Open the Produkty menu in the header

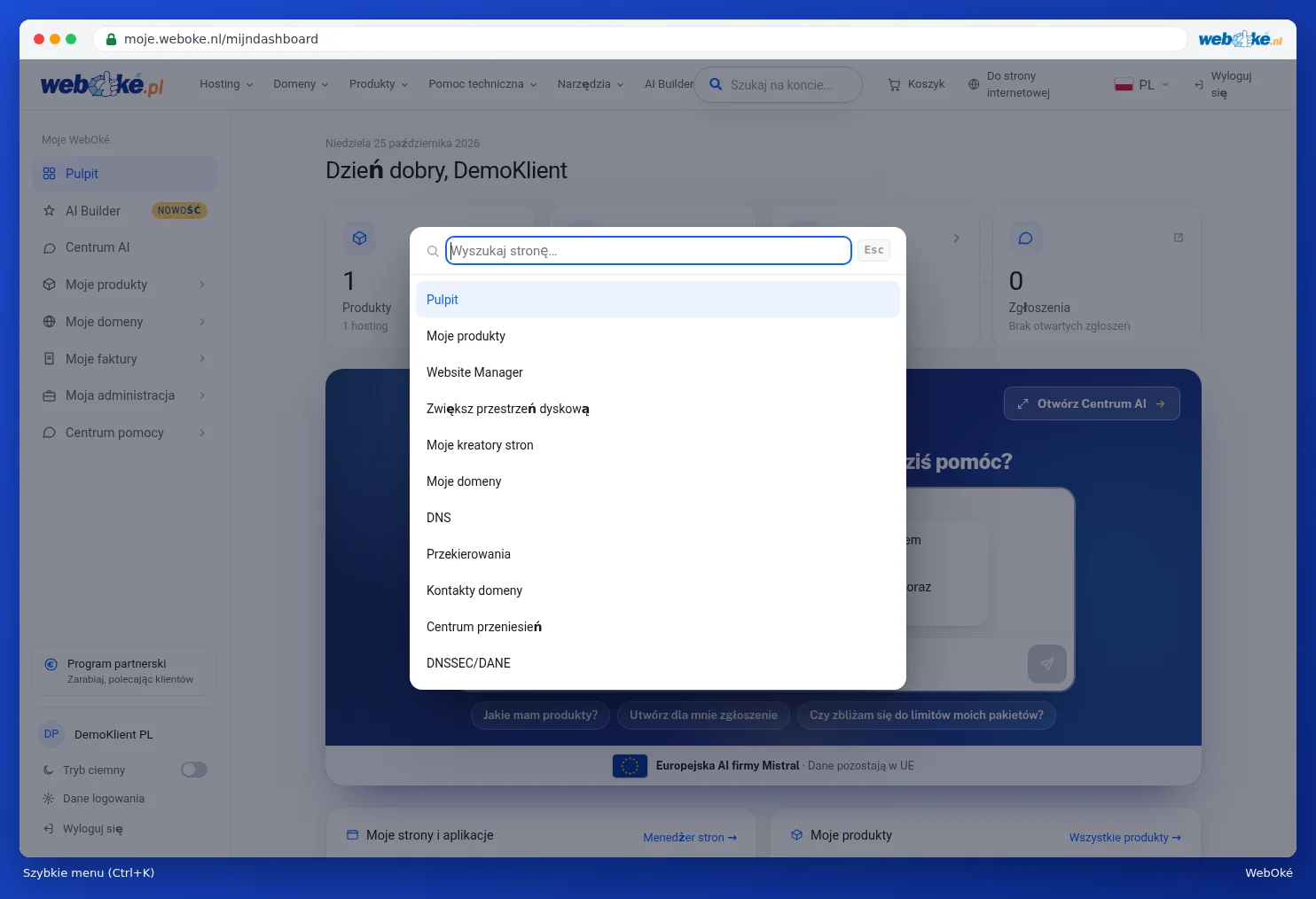pyautogui.click(x=379, y=84)
